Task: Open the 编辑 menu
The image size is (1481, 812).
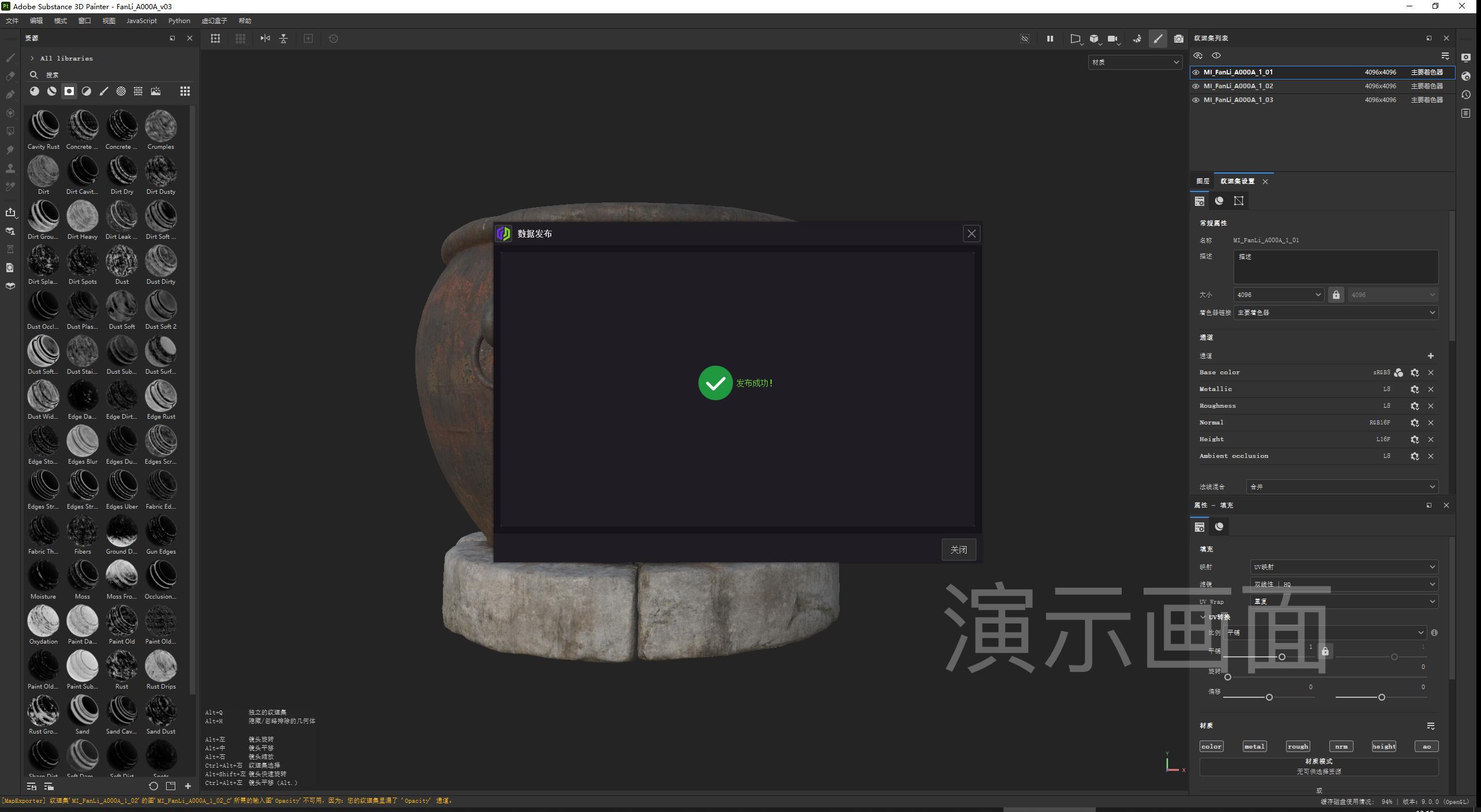Action: point(36,21)
